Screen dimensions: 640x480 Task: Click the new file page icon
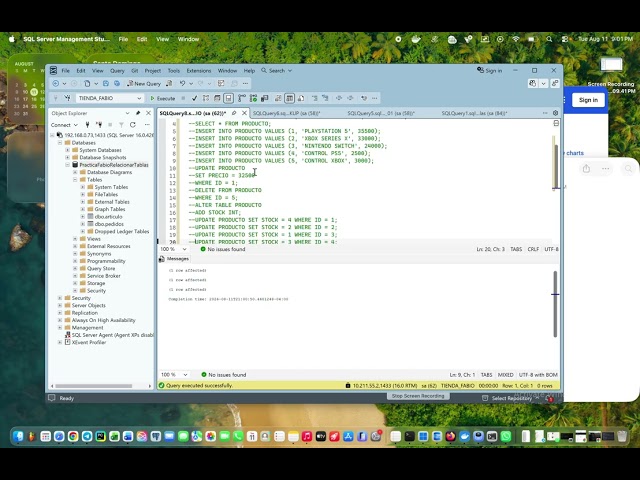pyautogui.click(x=87, y=84)
